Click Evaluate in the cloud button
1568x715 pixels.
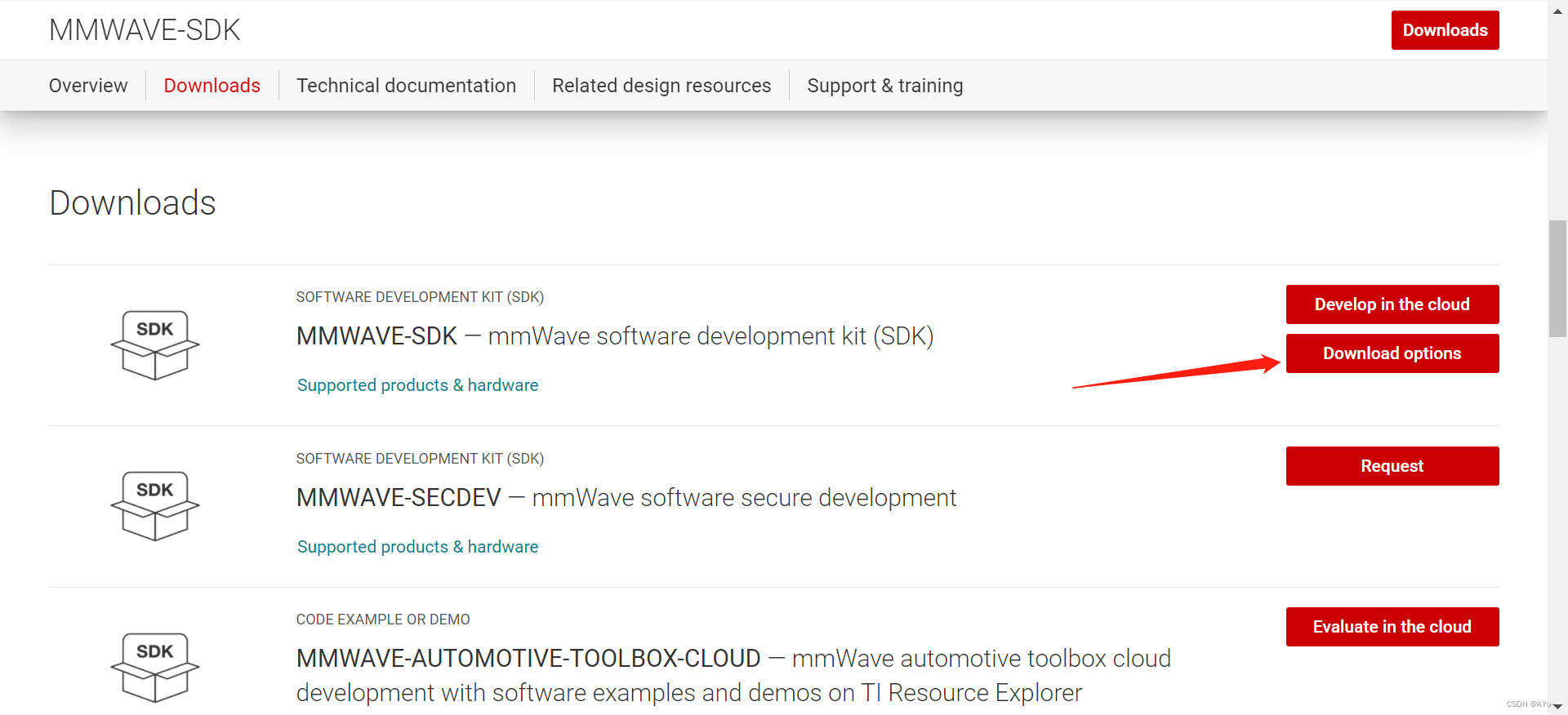point(1392,627)
